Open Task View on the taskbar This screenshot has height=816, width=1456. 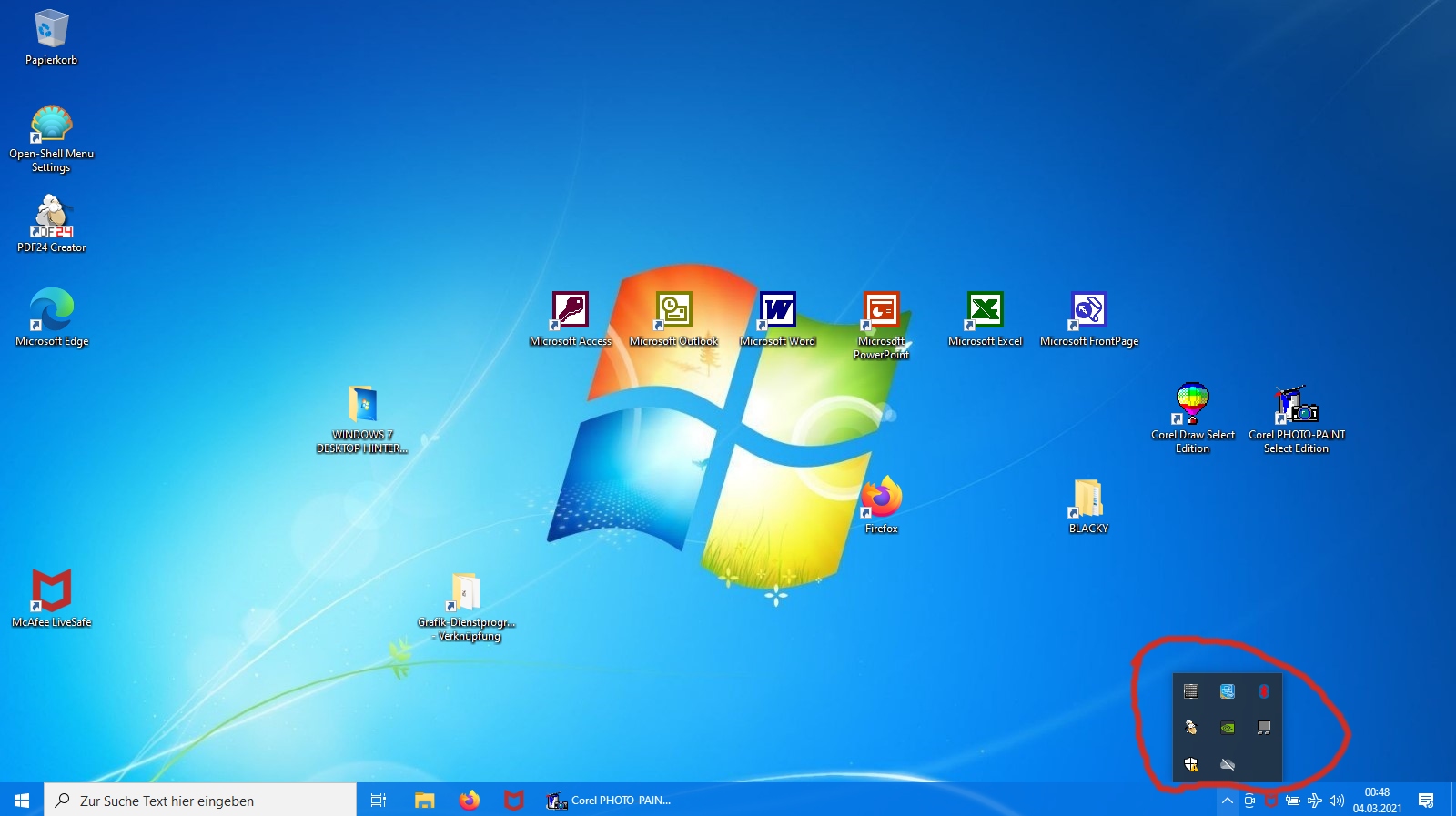[x=379, y=800]
